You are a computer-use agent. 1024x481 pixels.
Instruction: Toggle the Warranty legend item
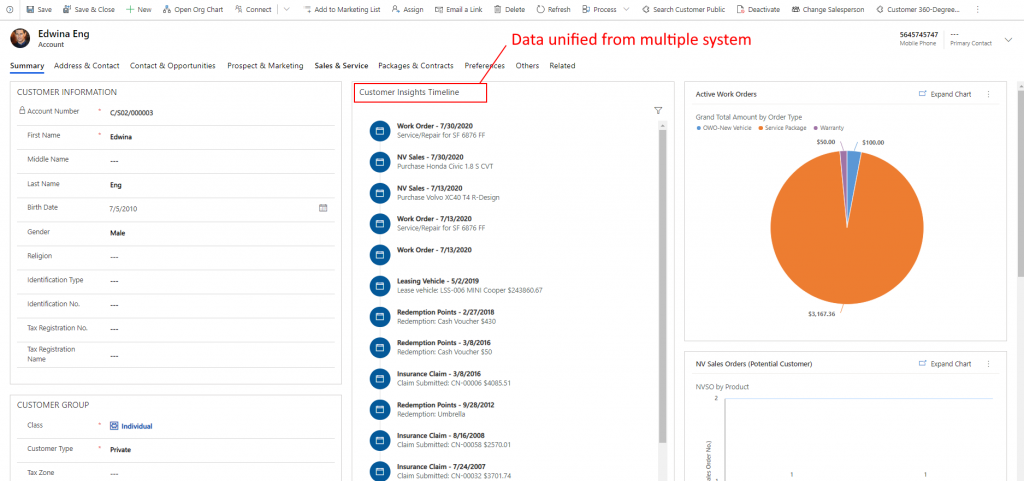[x=832, y=128]
